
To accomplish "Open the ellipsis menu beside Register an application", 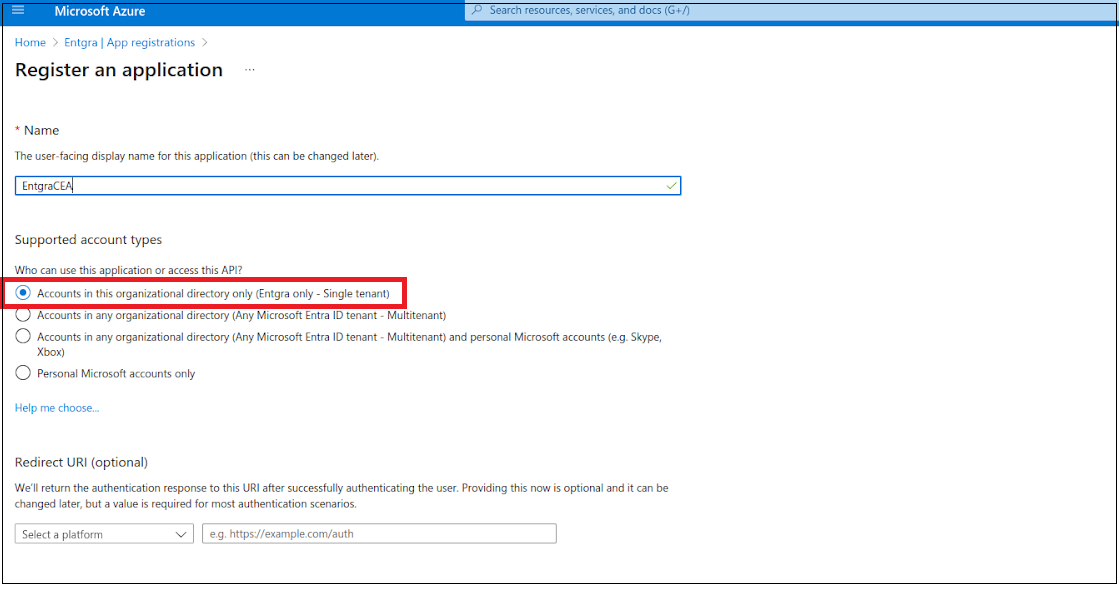I will (249, 70).
